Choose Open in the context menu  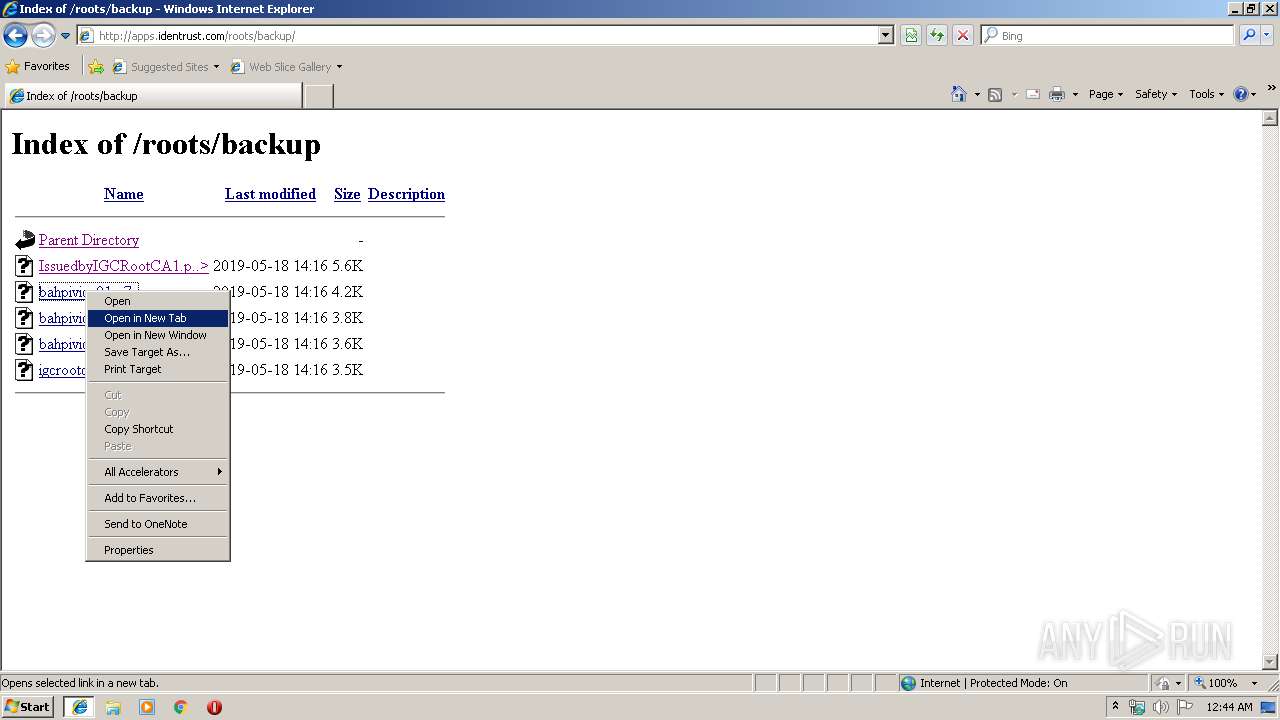(158, 301)
